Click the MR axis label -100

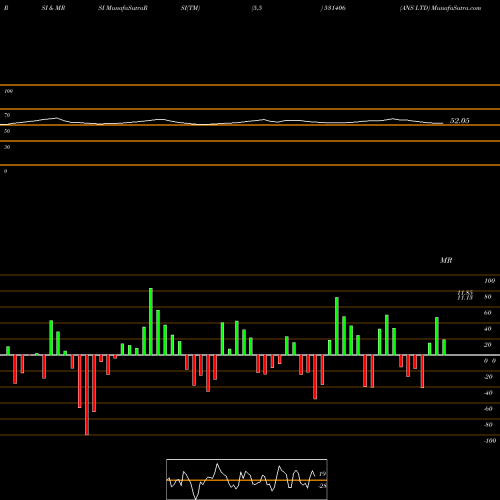[x=490, y=441]
